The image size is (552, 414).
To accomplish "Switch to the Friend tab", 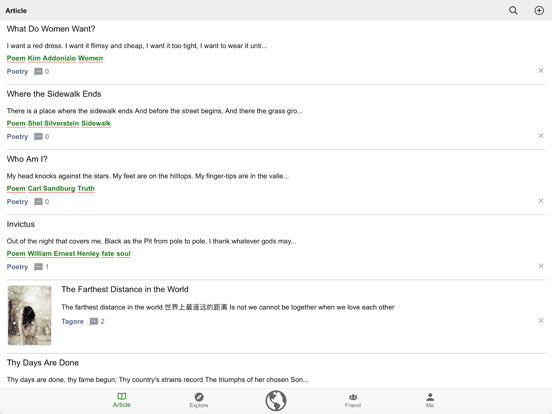I will click(x=353, y=401).
